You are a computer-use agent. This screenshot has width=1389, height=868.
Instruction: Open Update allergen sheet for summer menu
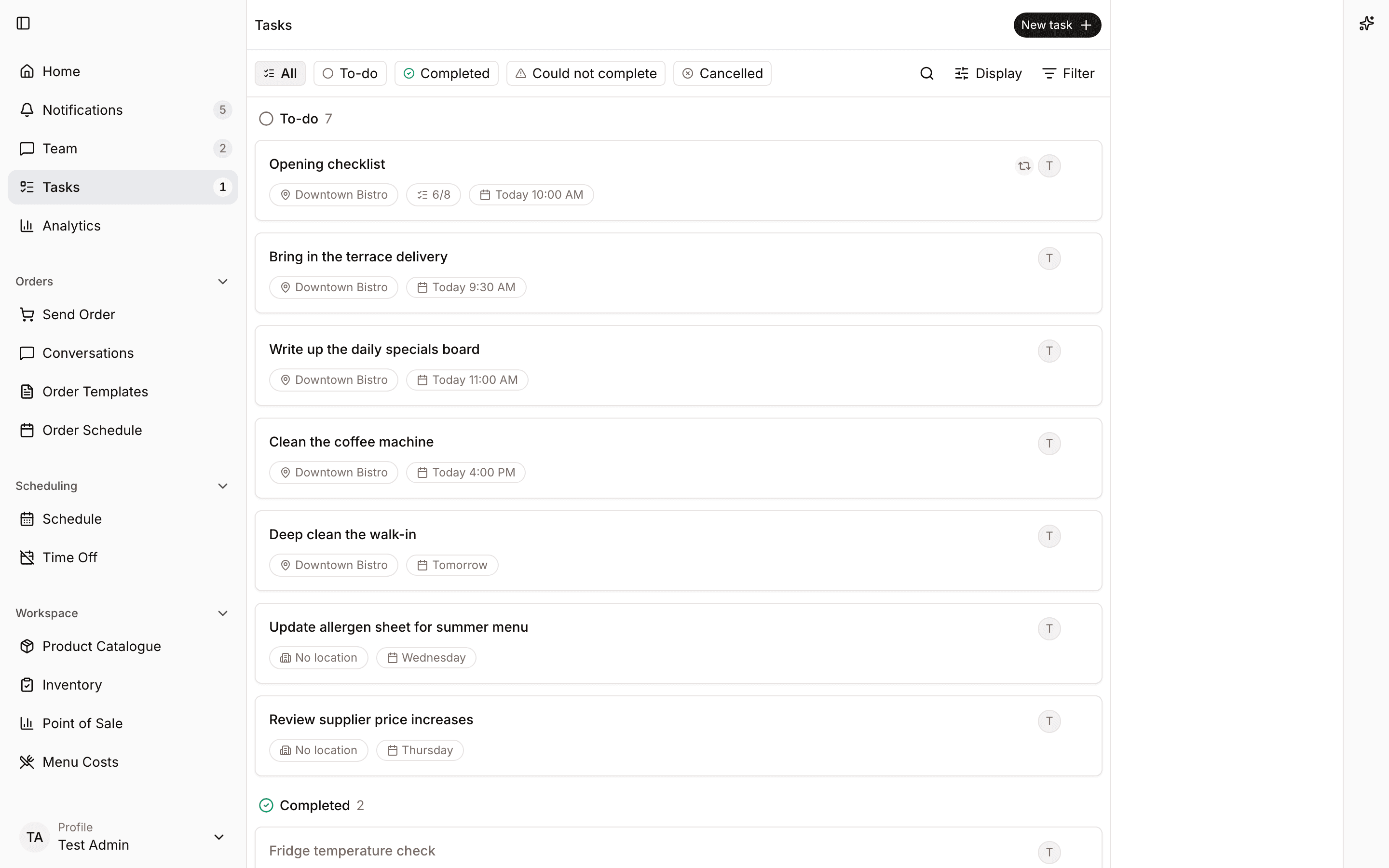click(678, 644)
